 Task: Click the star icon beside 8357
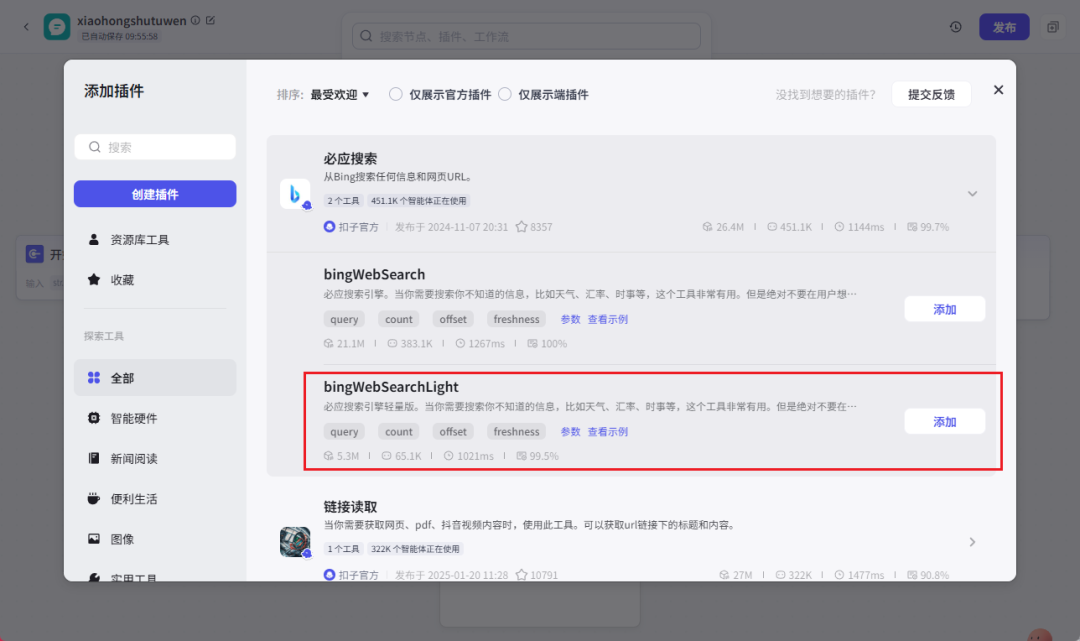pyautogui.click(x=521, y=227)
